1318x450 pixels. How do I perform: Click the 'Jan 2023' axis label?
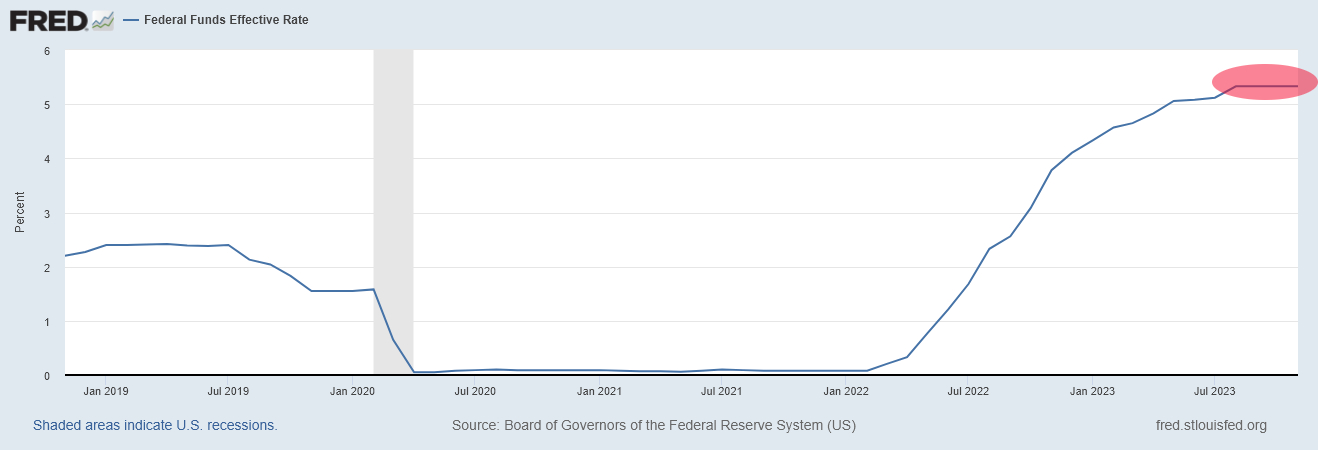tap(1092, 391)
